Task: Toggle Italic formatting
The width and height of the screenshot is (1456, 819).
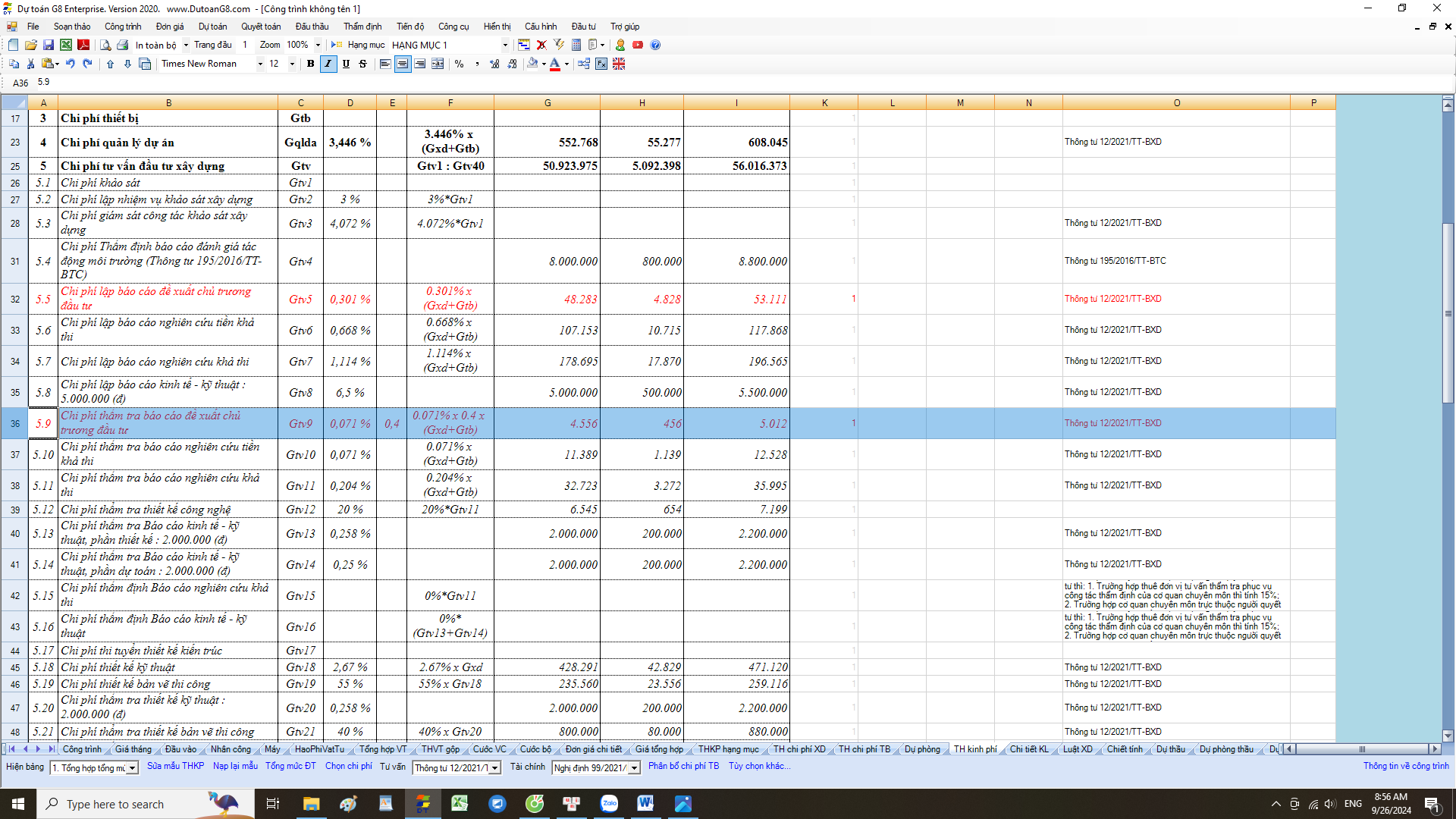Action: pos(328,64)
